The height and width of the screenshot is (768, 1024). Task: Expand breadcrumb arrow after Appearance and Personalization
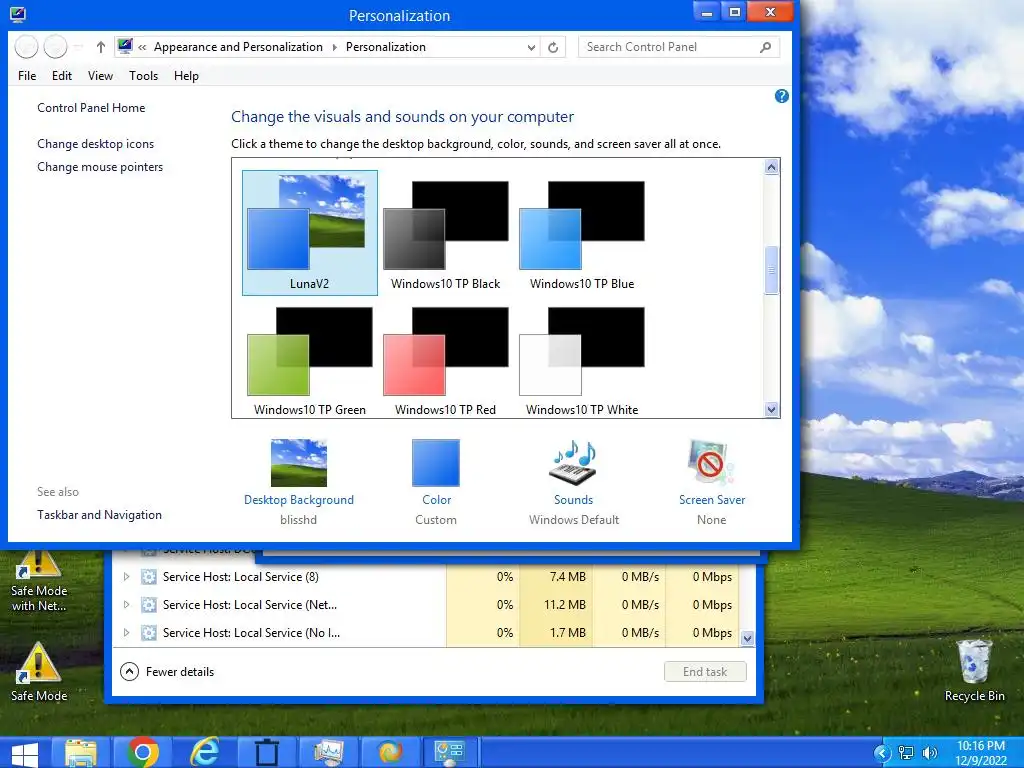334,47
